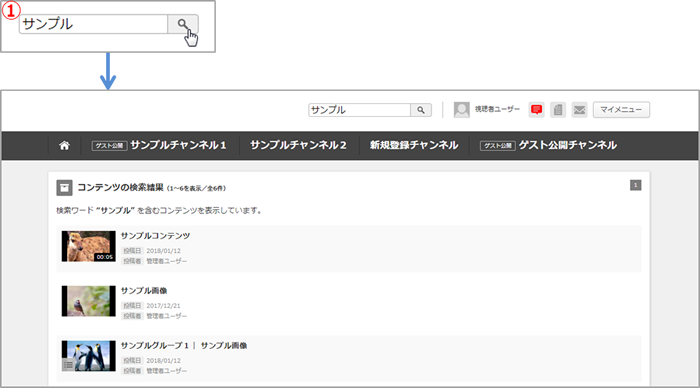Open the 視聴者ユーザー avatar icon
This screenshot has height=388, width=700.
pyautogui.click(x=462, y=109)
